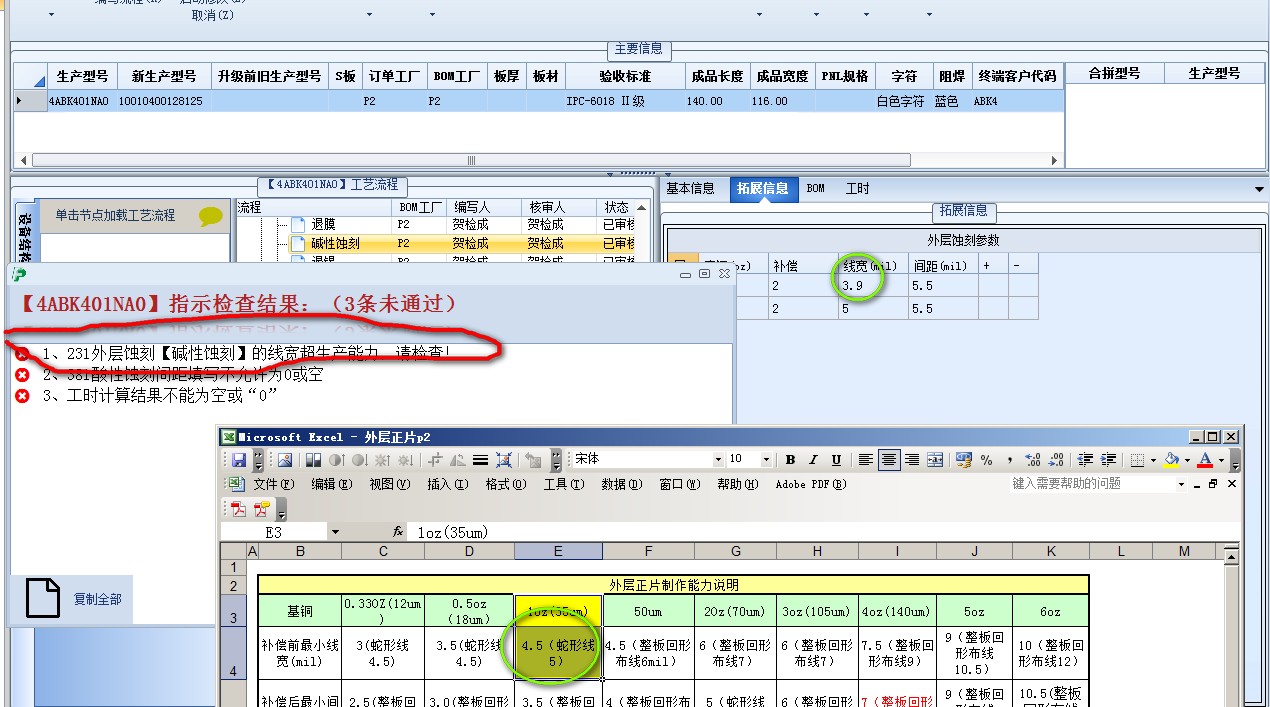Open the Font Color dropdown arrow
The width and height of the screenshot is (1270, 707).
point(1221,460)
